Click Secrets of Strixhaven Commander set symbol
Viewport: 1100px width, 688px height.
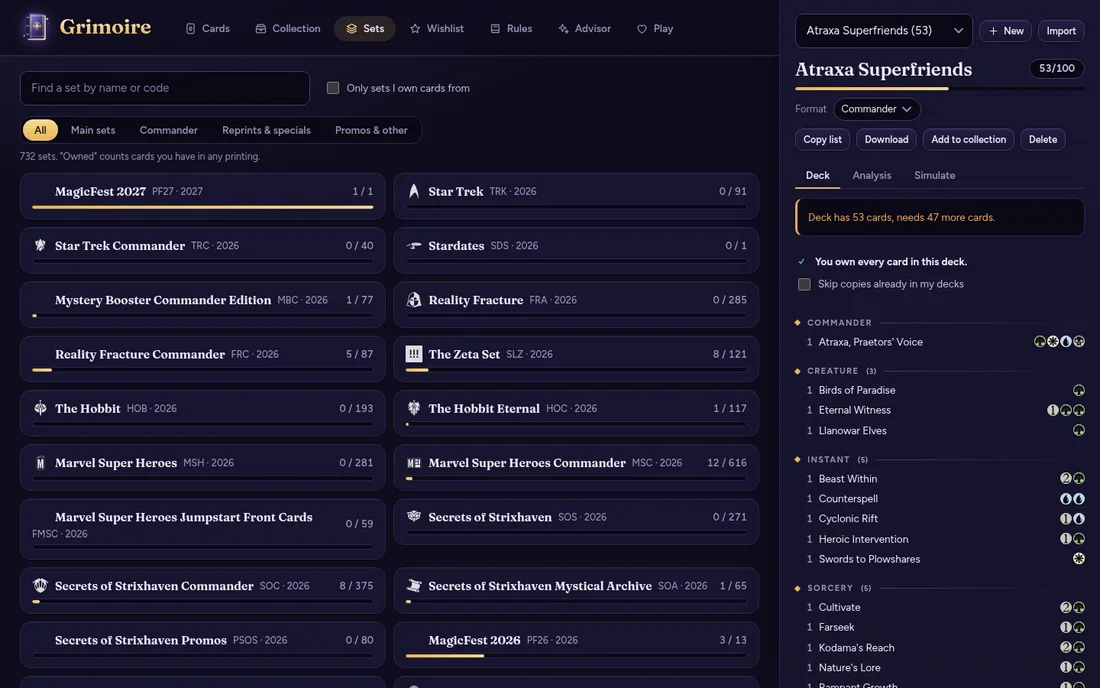click(x=40, y=585)
